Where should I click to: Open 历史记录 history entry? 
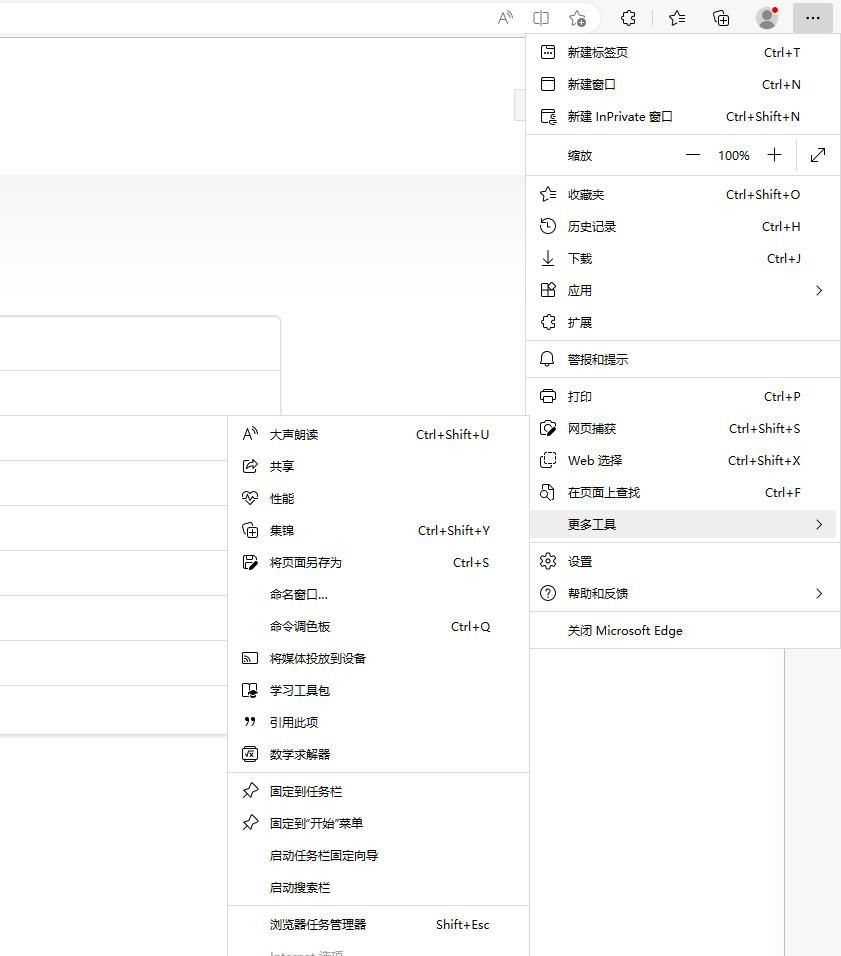(683, 226)
